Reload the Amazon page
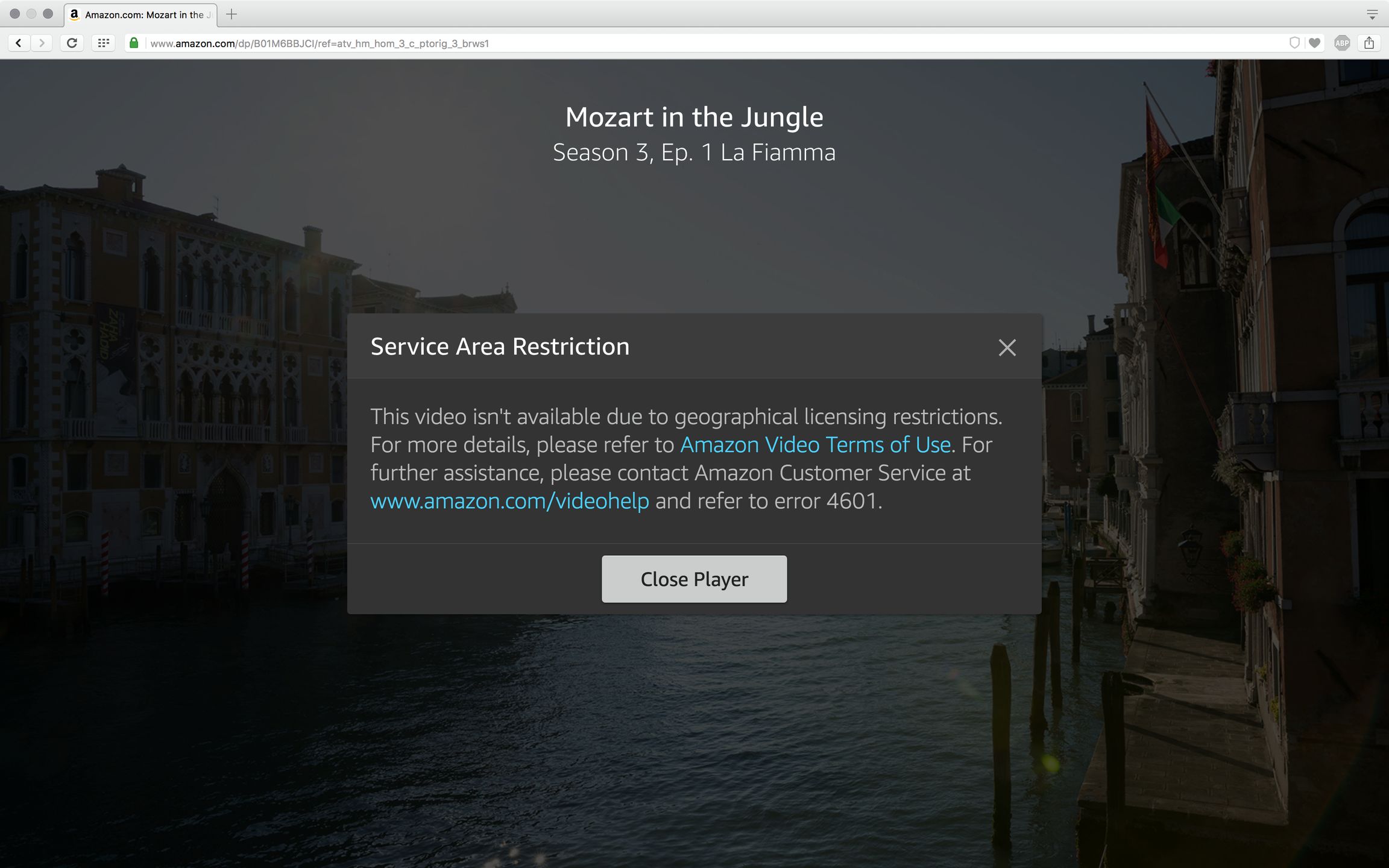Screen dimensions: 1389x868 click(x=72, y=43)
